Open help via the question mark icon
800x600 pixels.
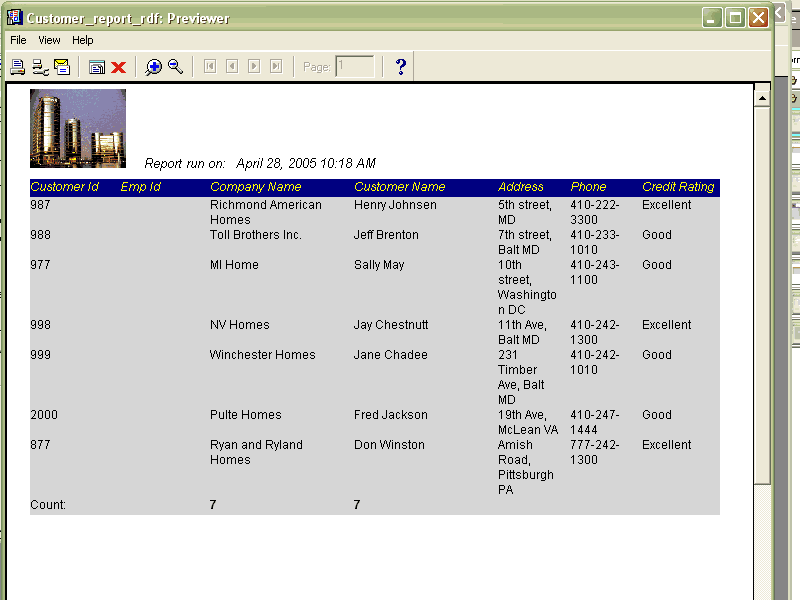click(401, 67)
